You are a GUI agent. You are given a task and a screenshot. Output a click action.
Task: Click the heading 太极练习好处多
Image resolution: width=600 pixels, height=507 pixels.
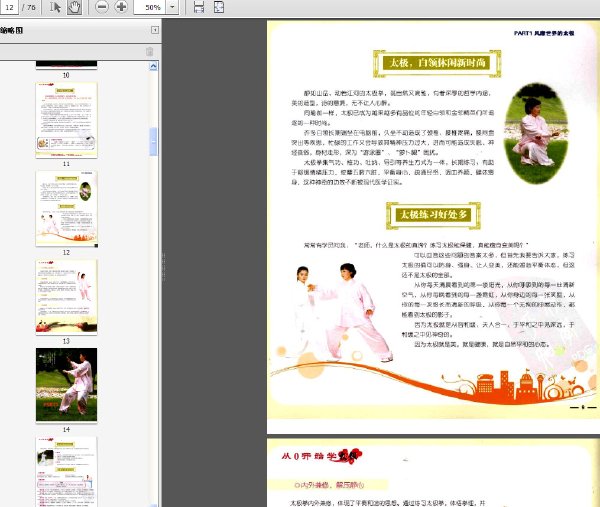pyautogui.click(x=433, y=215)
